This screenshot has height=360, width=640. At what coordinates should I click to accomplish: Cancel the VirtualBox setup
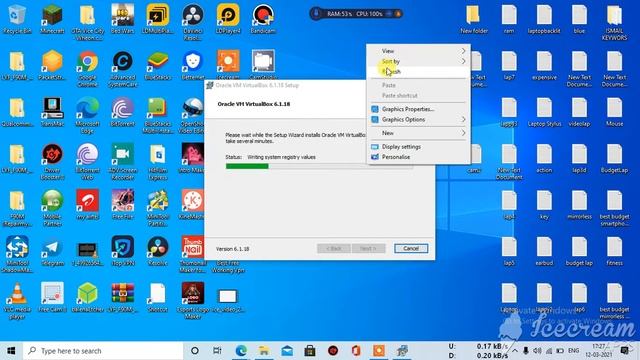pyautogui.click(x=411, y=249)
